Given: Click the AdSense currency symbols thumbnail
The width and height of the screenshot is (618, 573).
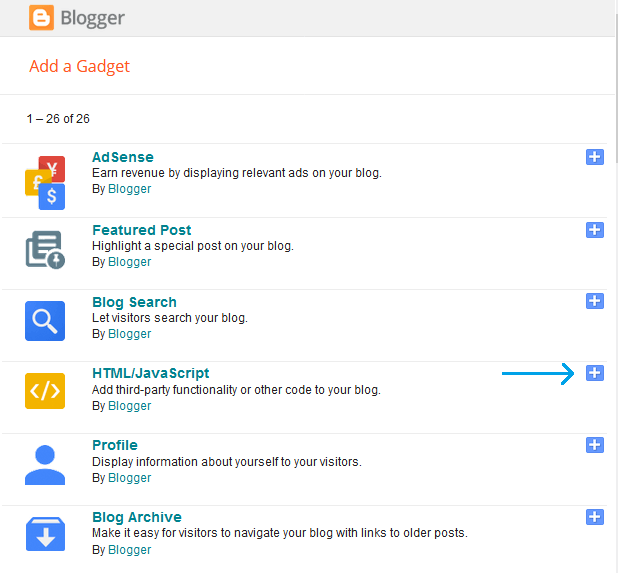Looking at the screenshot, I should coord(45,183).
